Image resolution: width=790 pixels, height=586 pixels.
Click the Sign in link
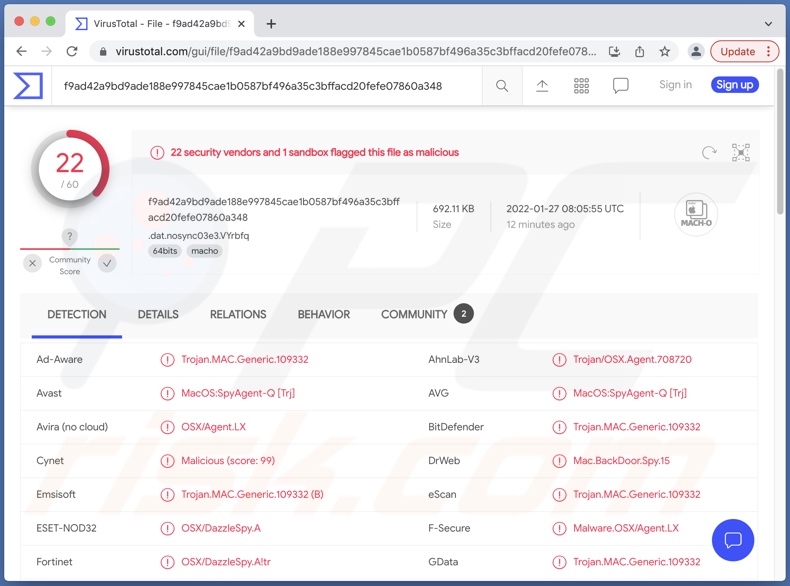(675, 85)
